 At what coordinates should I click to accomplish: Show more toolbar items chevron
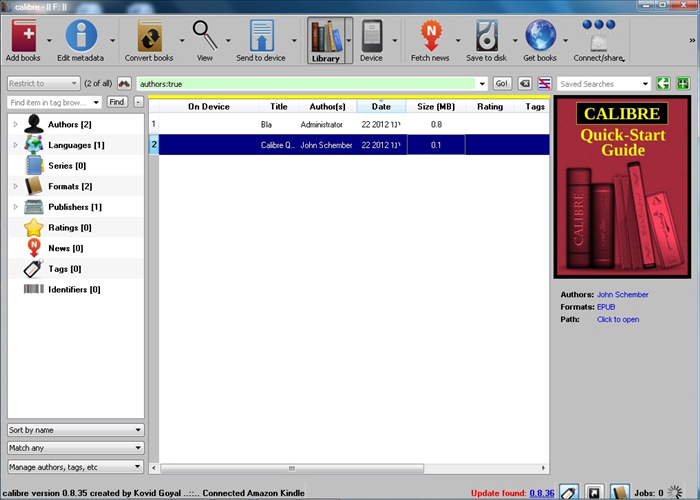[692, 40]
